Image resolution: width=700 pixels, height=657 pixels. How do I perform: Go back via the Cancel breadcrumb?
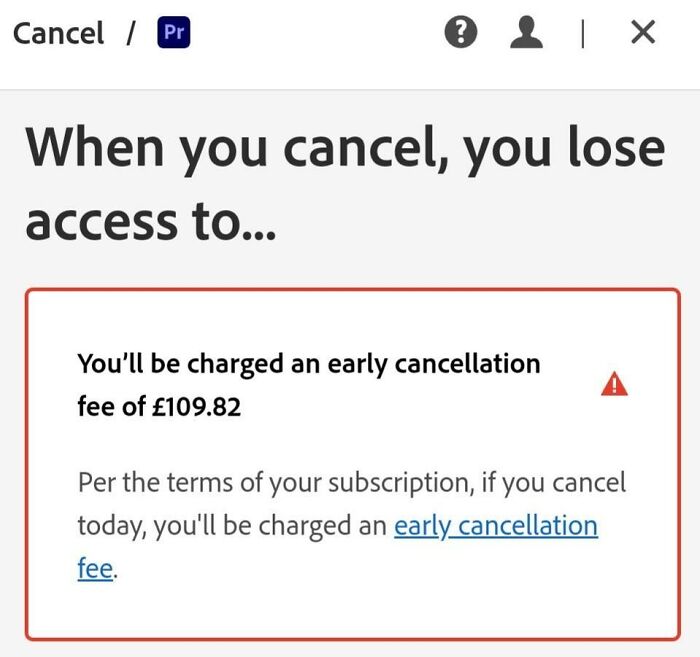click(x=58, y=33)
